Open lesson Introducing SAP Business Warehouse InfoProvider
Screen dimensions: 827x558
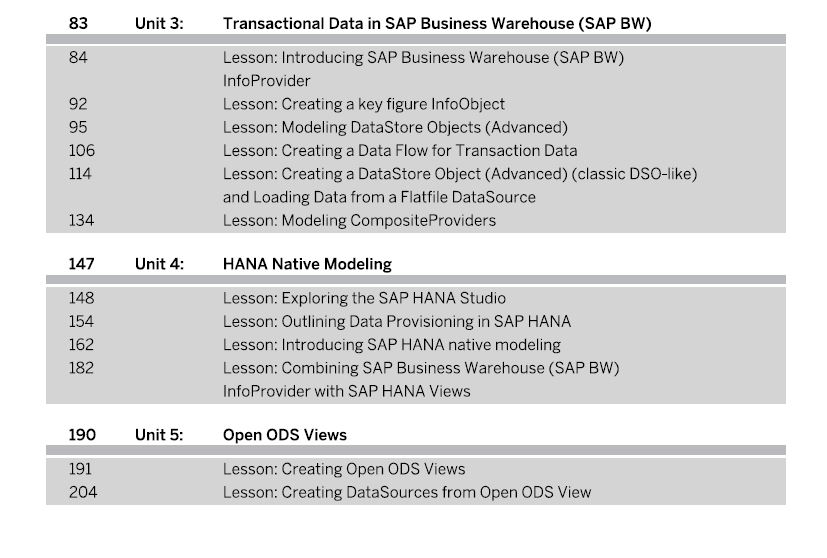(423, 69)
